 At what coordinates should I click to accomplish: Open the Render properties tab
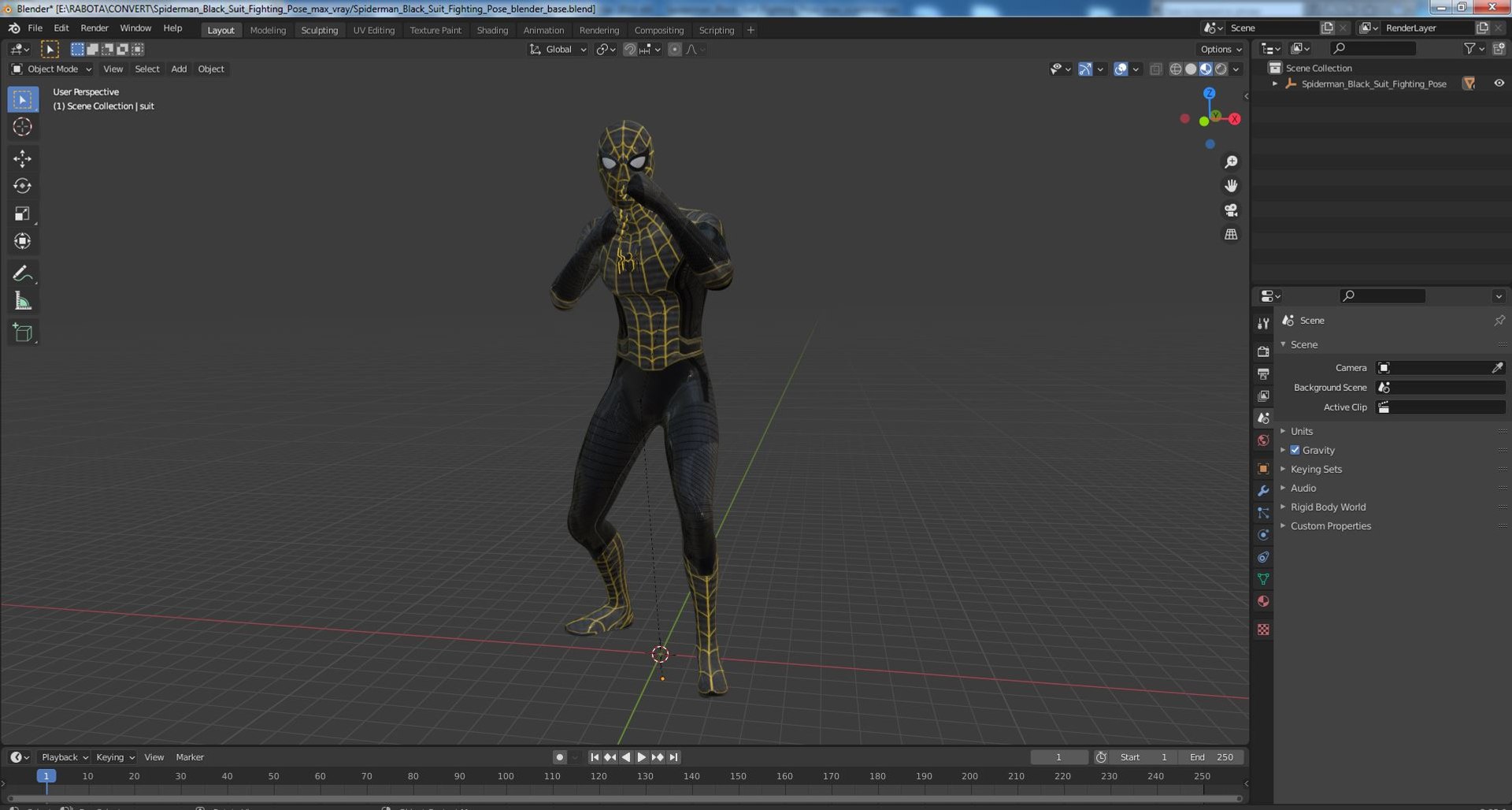[x=1263, y=351]
